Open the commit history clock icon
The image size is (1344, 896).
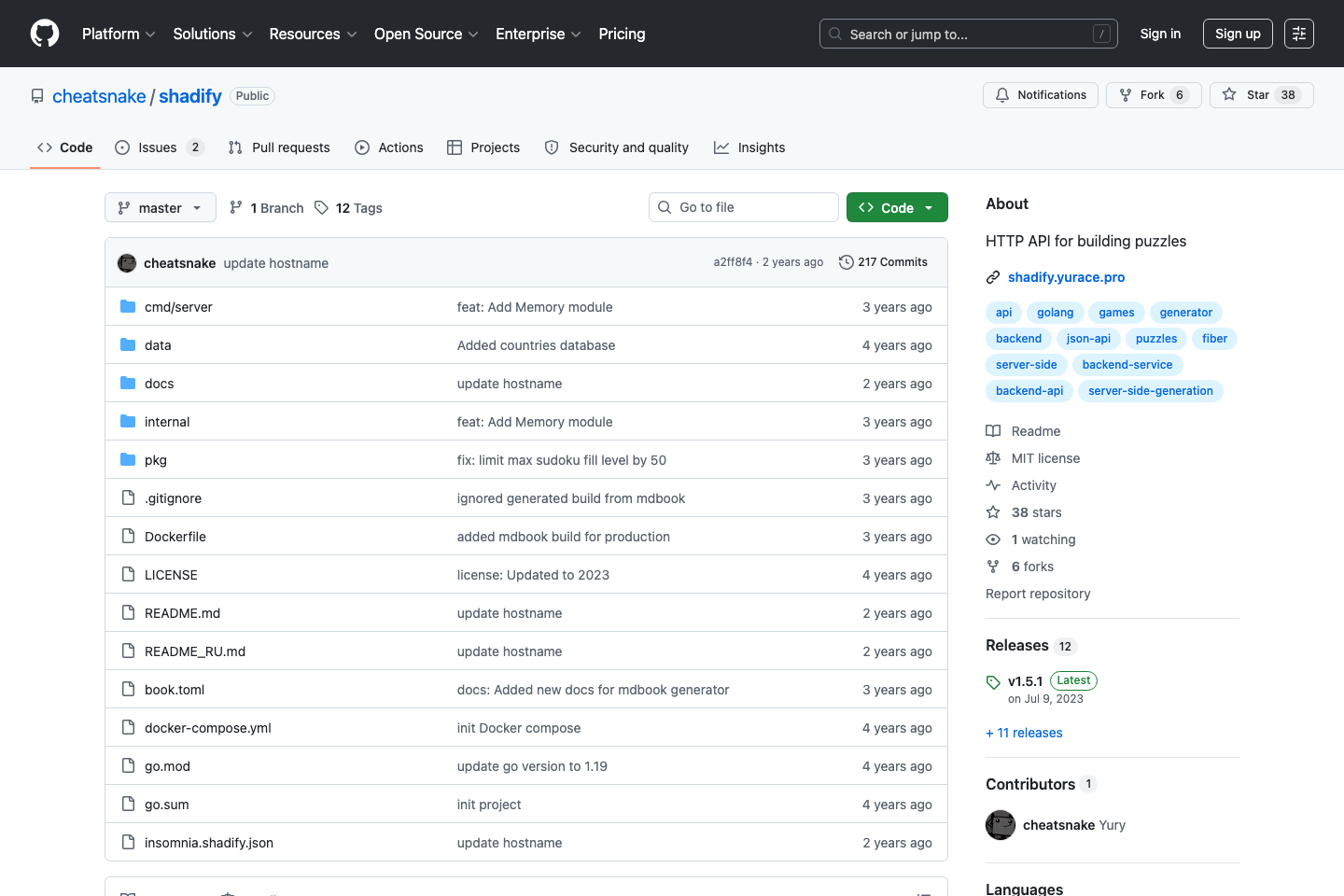click(x=846, y=262)
